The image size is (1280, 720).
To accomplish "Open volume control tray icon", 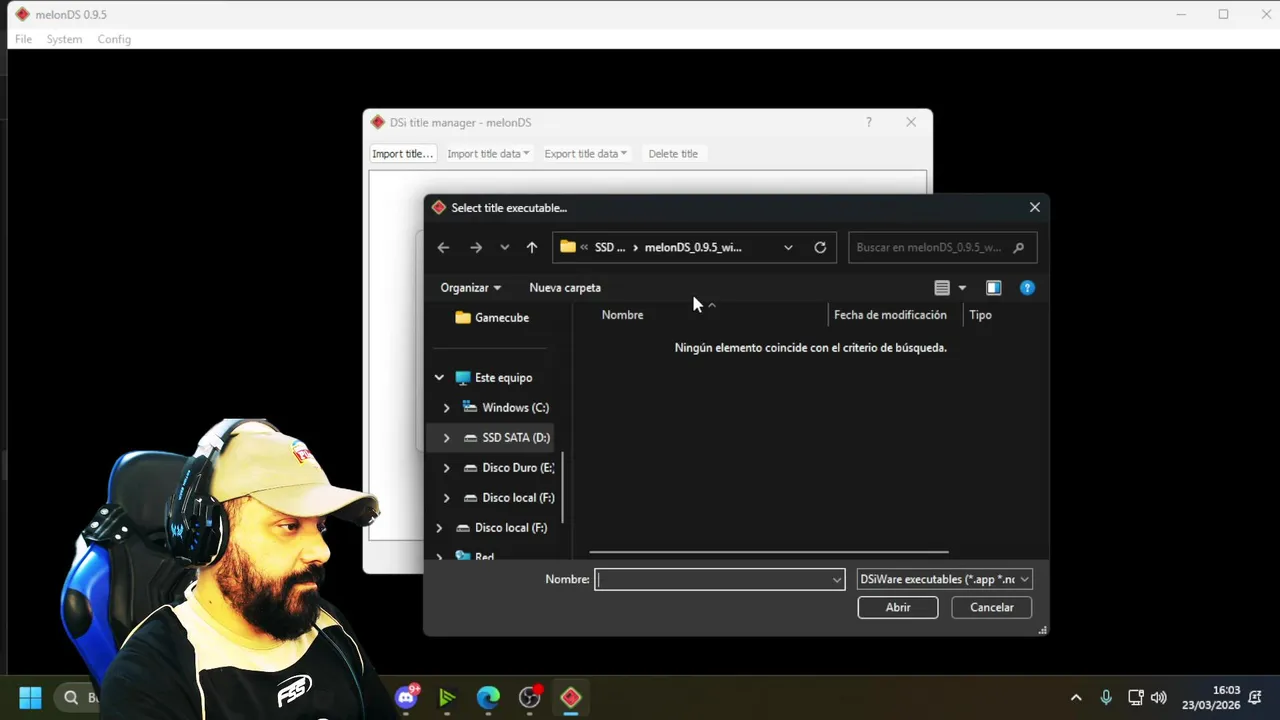I will 1159,698.
